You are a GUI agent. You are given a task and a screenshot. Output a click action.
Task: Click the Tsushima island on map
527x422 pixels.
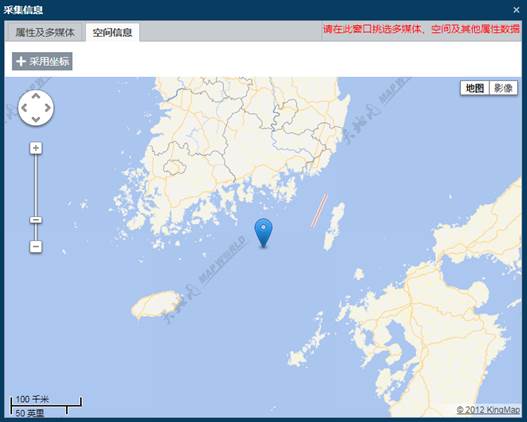tap(334, 226)
